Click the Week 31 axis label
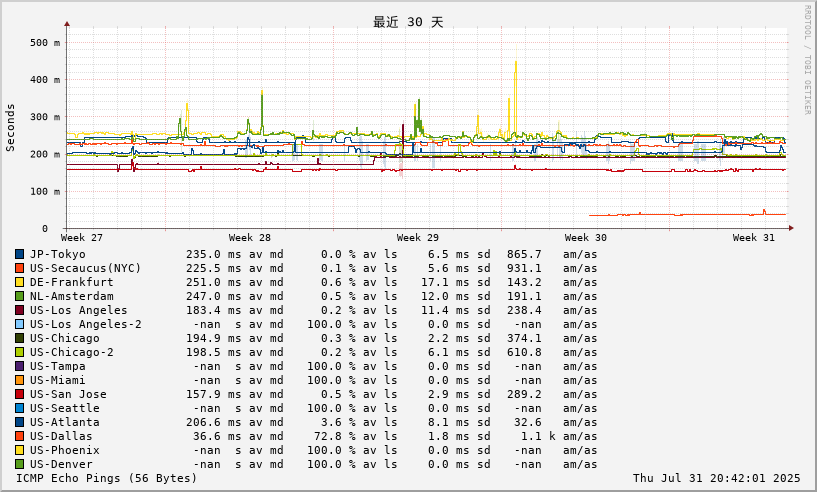Screen dimensions: 817x492 click(753, 238)
